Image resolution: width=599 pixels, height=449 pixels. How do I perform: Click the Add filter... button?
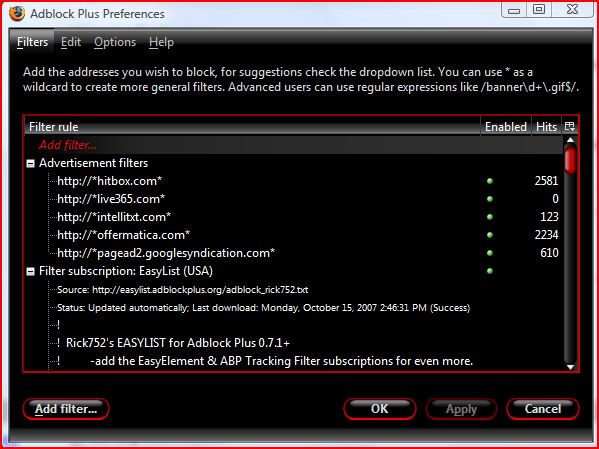(x=66, y=409)
